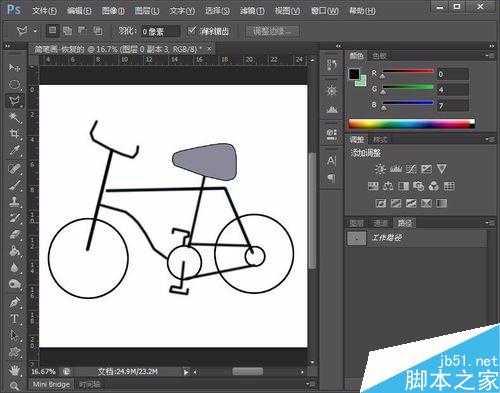Image resolution: width=500 pixels, height=393 pixels.
Task: Add a Levels adjustment
Action: 396,169
